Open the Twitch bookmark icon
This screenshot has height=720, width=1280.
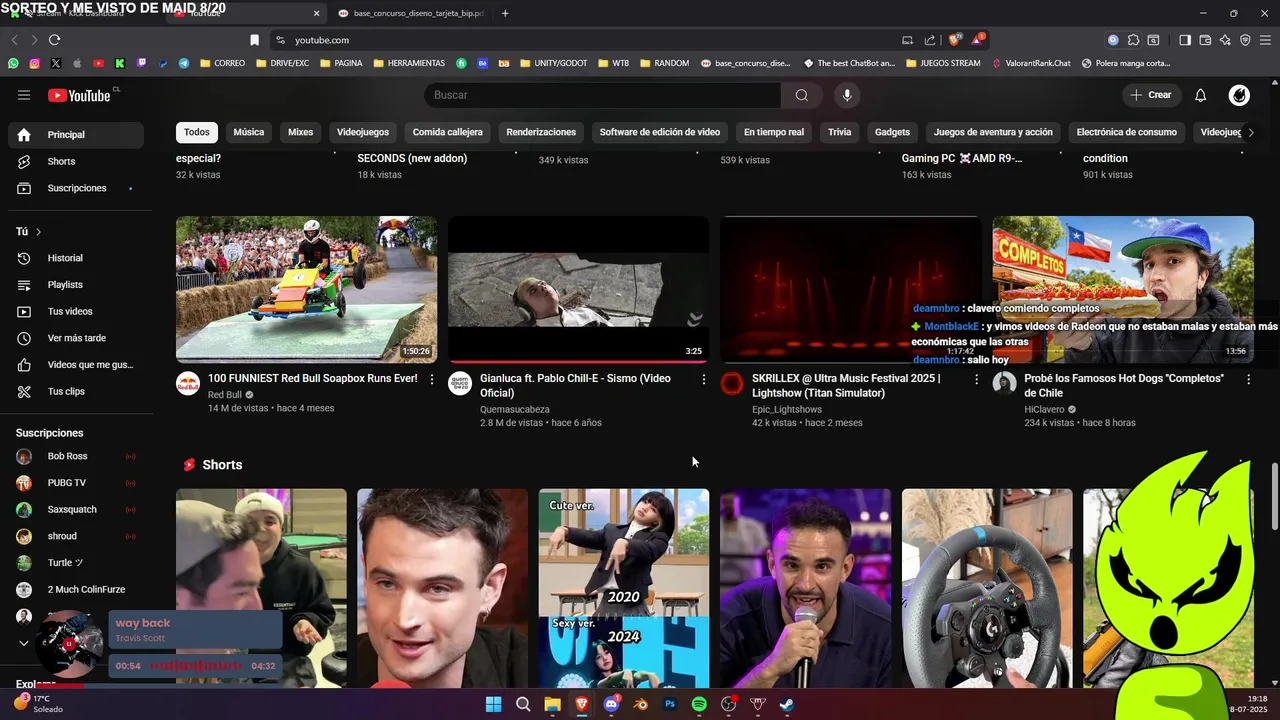(x=141, y=63)
